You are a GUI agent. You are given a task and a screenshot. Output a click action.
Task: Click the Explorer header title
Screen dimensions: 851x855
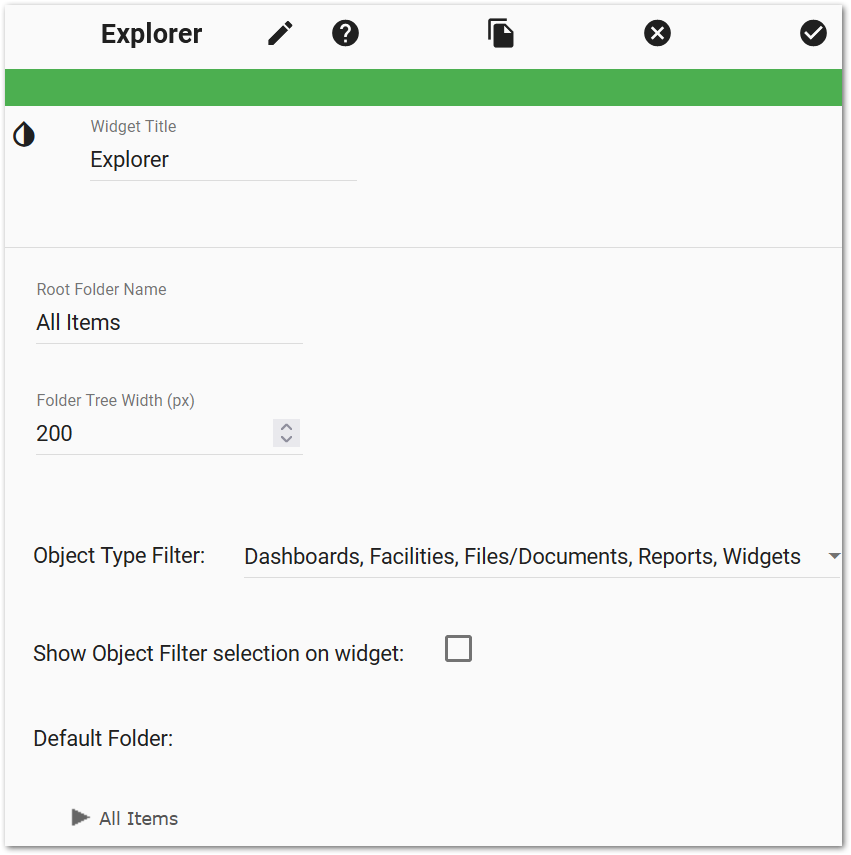151,34
